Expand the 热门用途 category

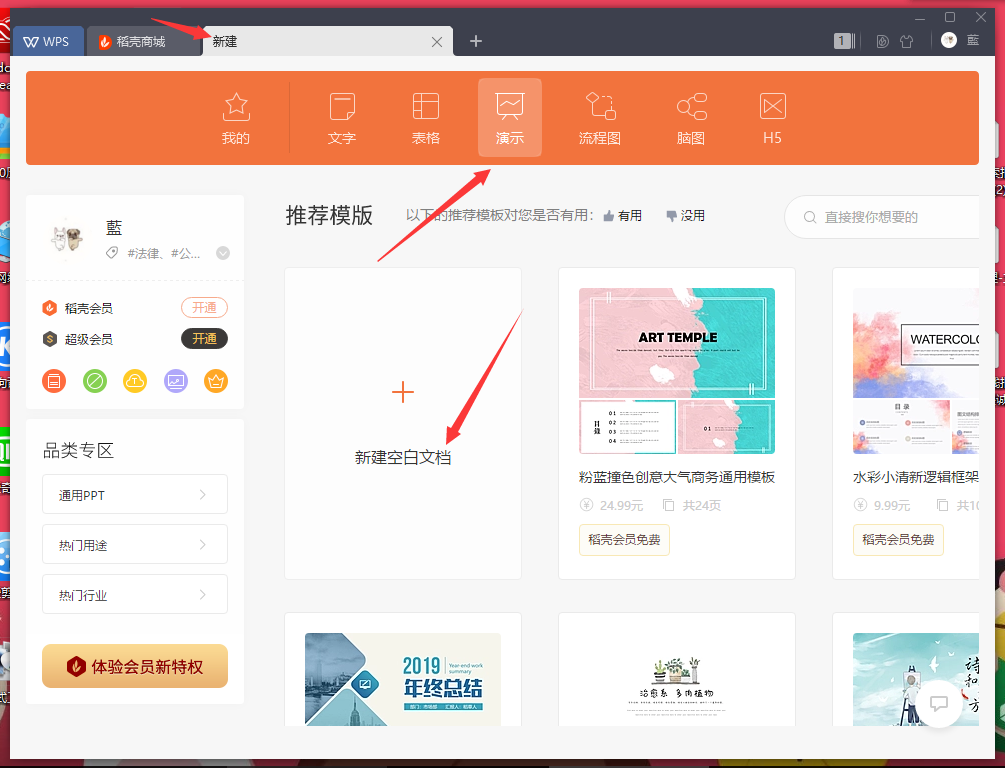click(x=135, y=544)
